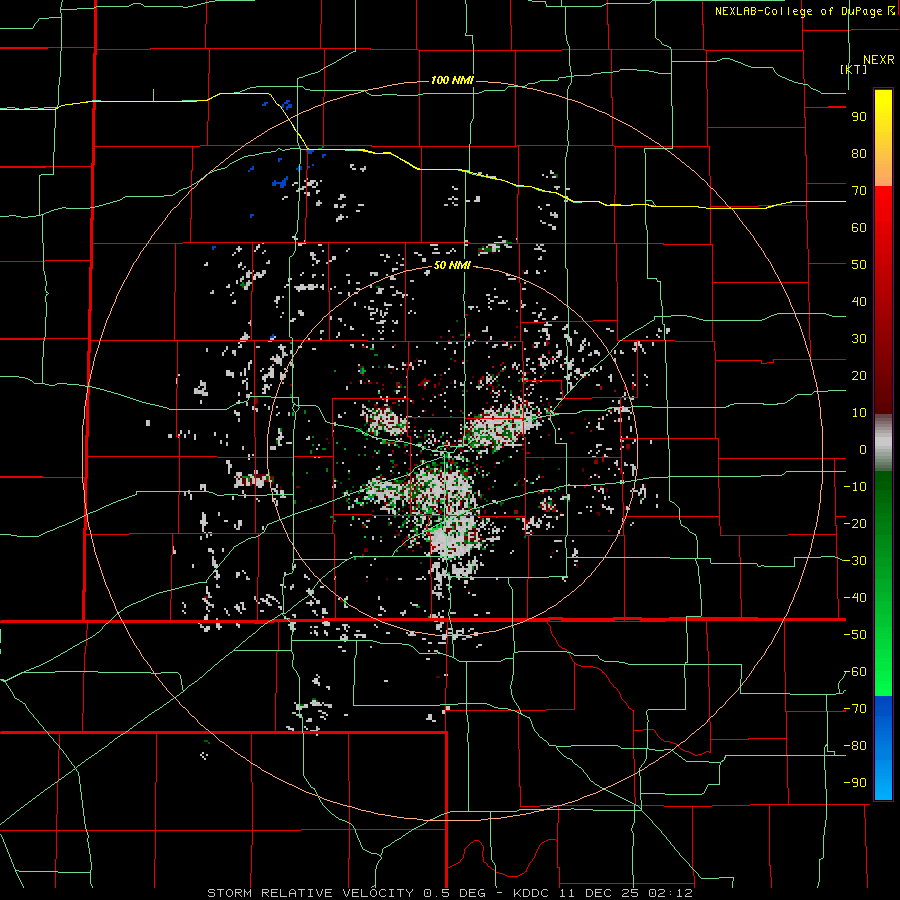Click the 50 value on the velocity scale

tap(859, 265)
